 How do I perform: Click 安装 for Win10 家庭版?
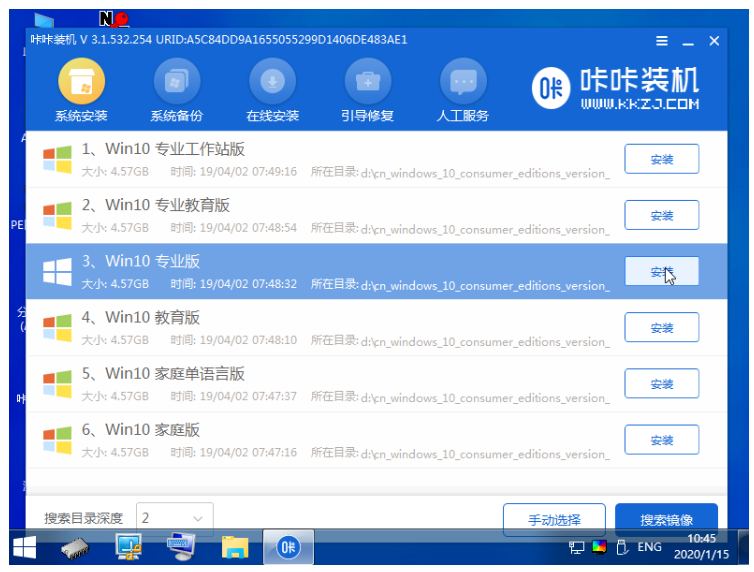coord(661,439)
